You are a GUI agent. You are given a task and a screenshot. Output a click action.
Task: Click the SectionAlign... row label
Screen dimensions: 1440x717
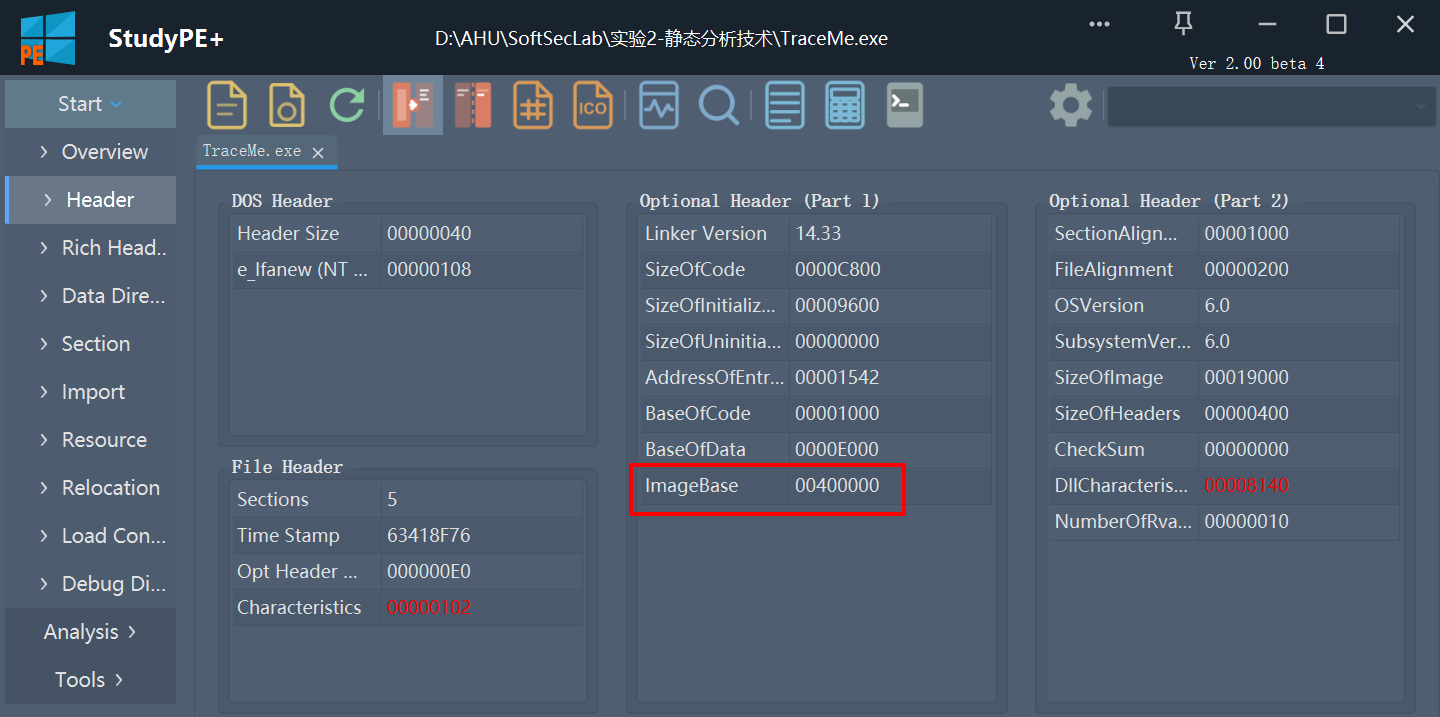(1116, 233)
